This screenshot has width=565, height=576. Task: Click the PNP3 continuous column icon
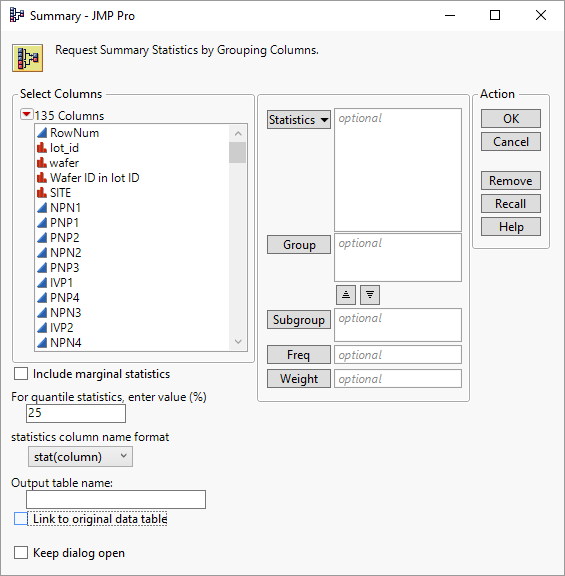point(42,267)
